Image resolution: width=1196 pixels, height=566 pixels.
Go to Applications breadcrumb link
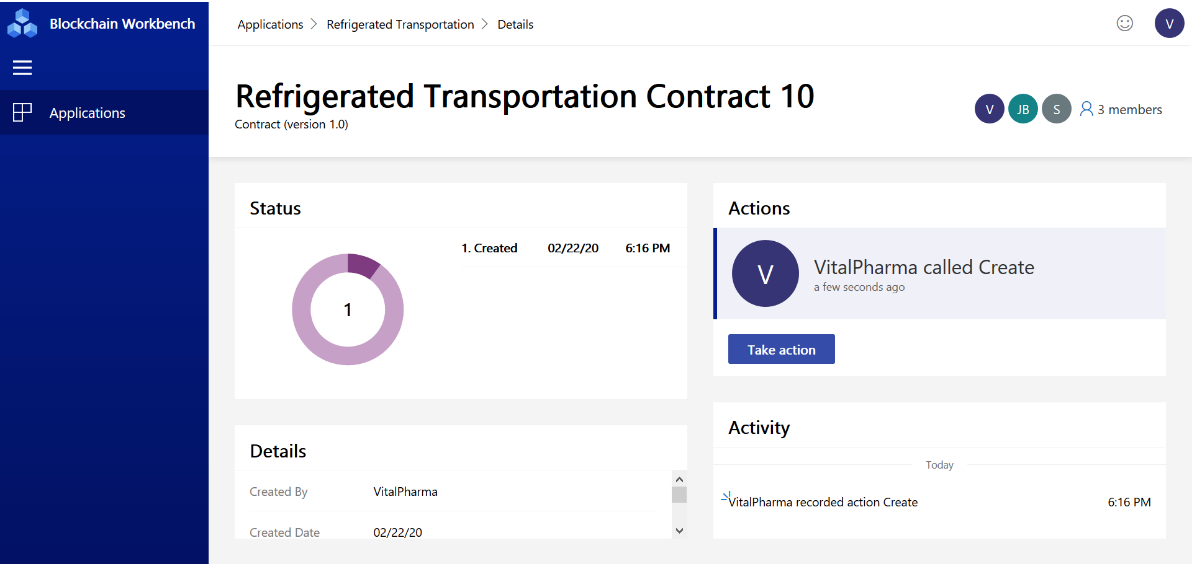[270, 24]
